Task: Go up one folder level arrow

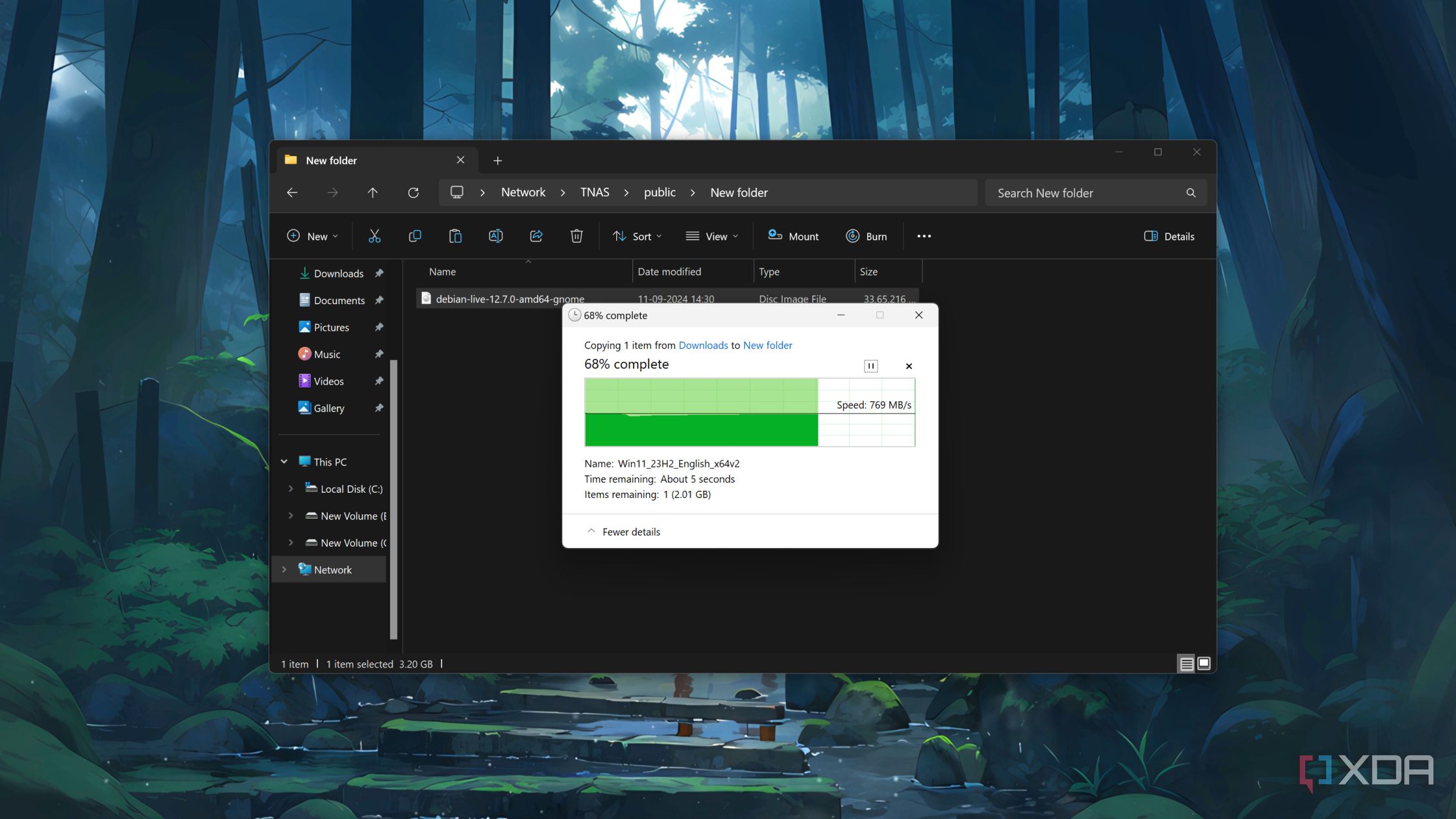Action: [x=372, y=192]
